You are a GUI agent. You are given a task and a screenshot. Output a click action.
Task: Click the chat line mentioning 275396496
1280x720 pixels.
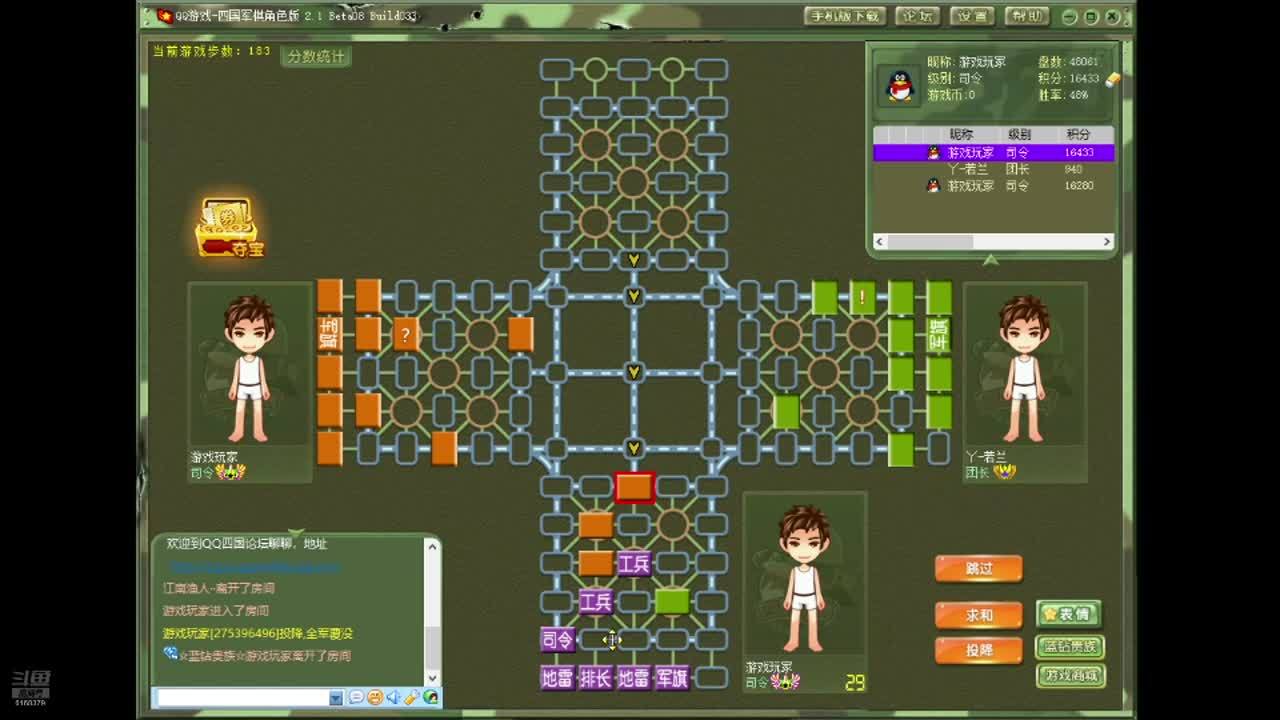click(x=258, y=633)
